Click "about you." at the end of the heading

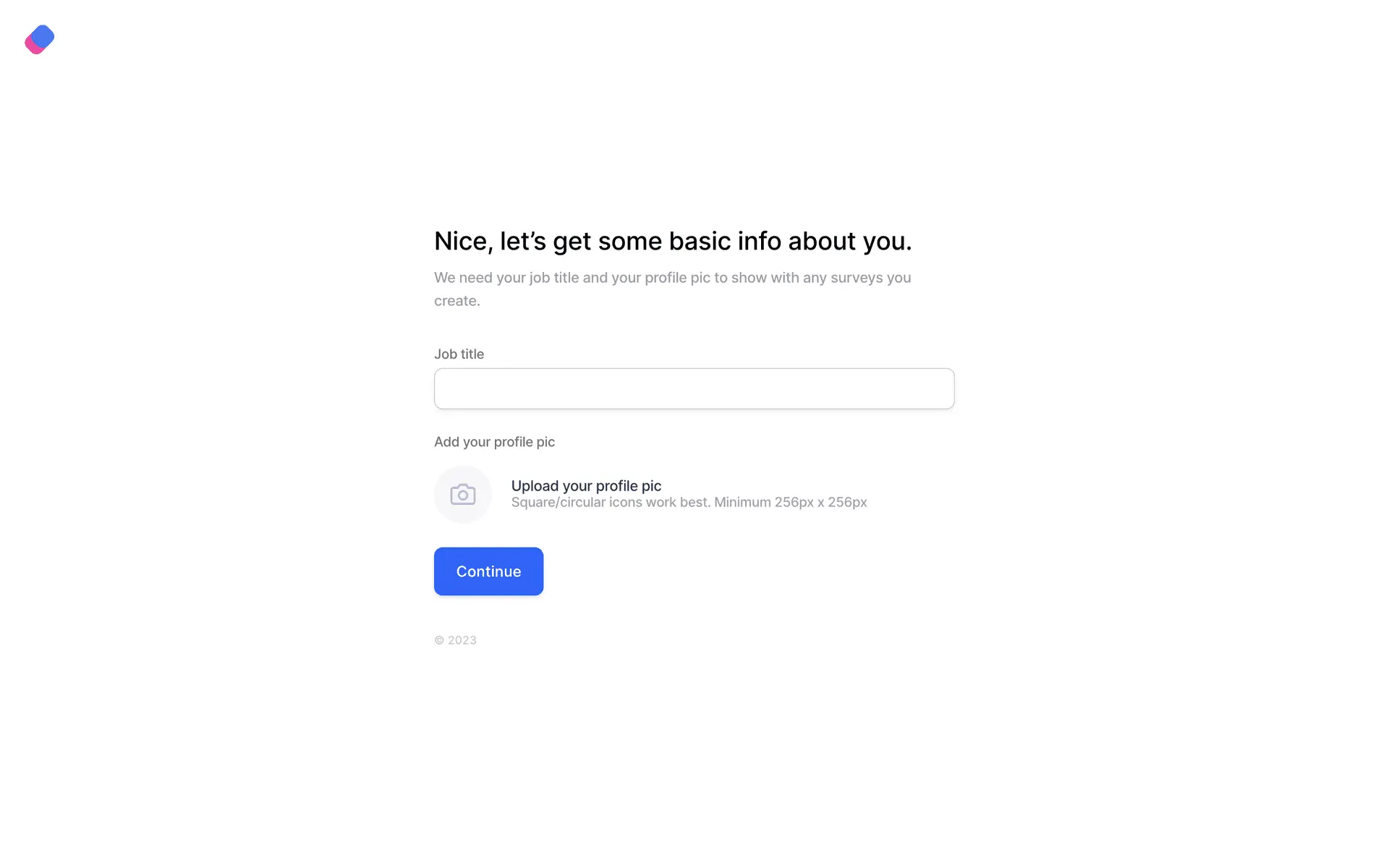click(x=849, y=241)
